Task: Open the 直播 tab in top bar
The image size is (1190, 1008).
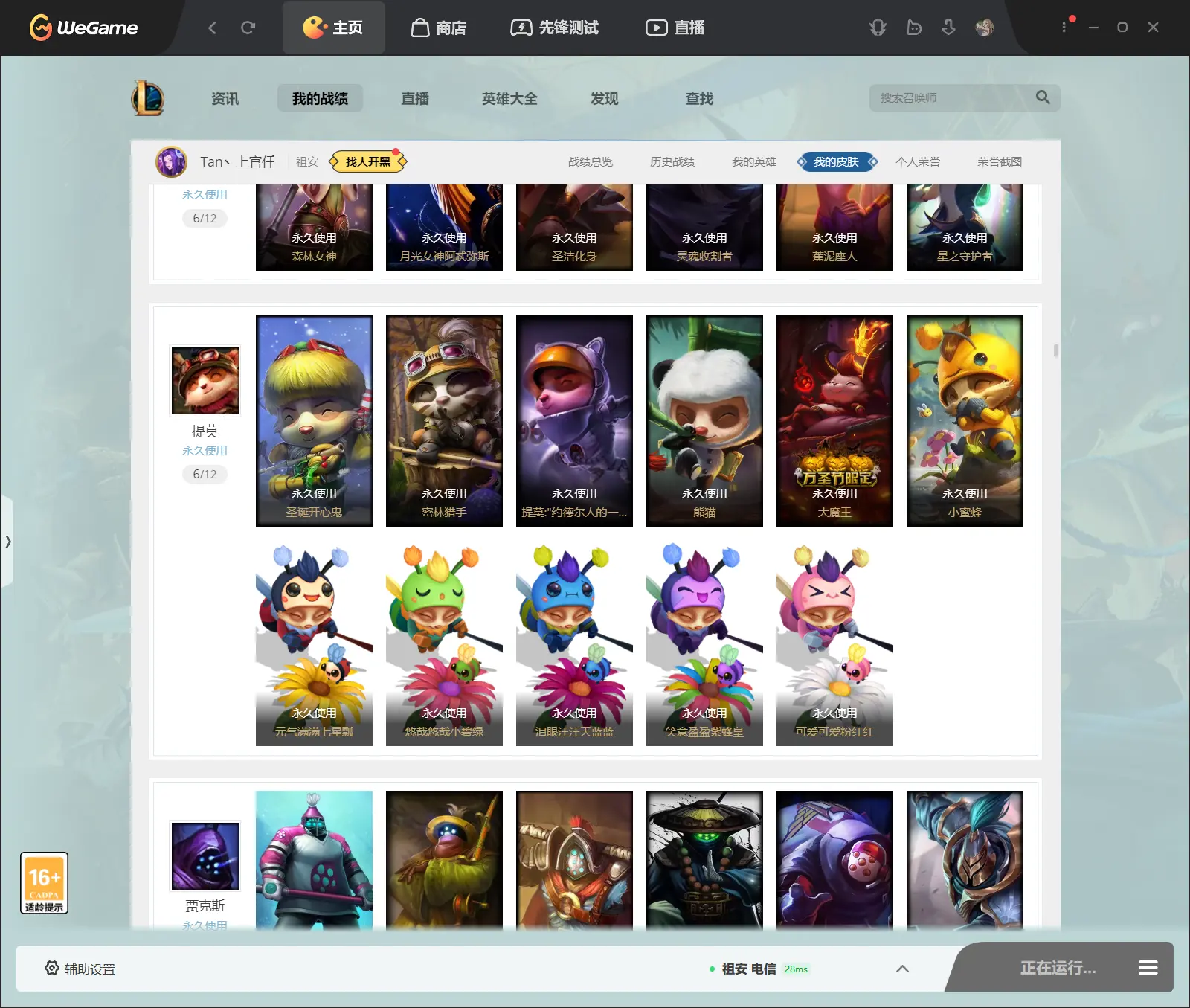Action: [x=675, y=28]
